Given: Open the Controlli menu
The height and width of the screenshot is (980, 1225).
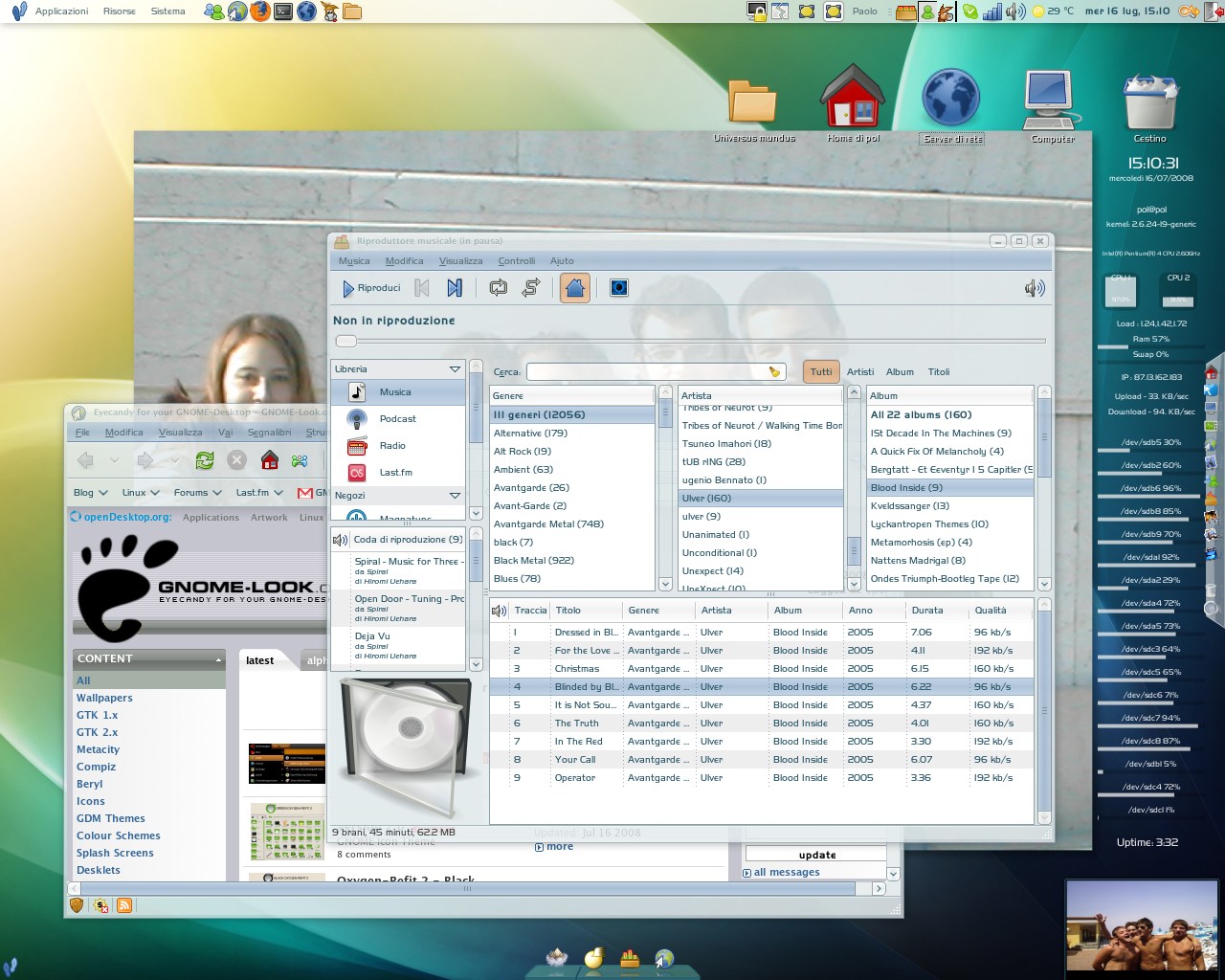Looking at the screenshot, I should (517, 260).
